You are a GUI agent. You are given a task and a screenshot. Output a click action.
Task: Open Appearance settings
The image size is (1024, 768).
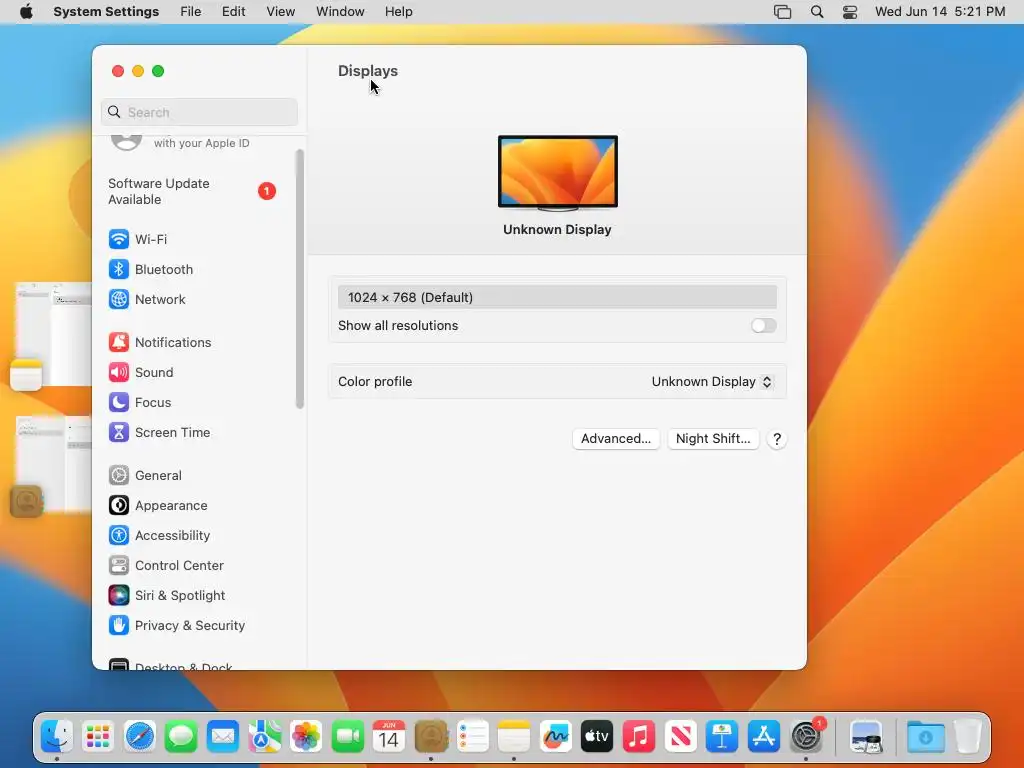pos(158,505)
